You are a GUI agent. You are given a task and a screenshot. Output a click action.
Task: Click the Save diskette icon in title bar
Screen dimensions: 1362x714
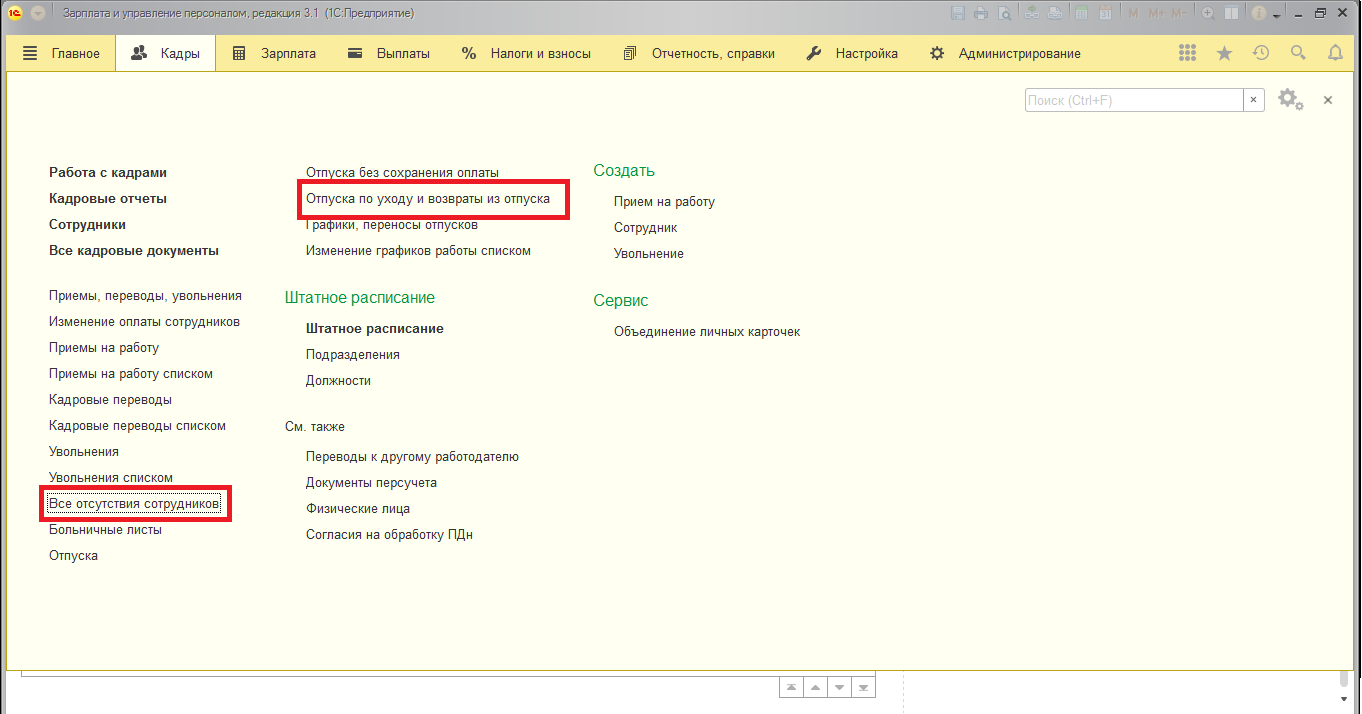(958, 13)
